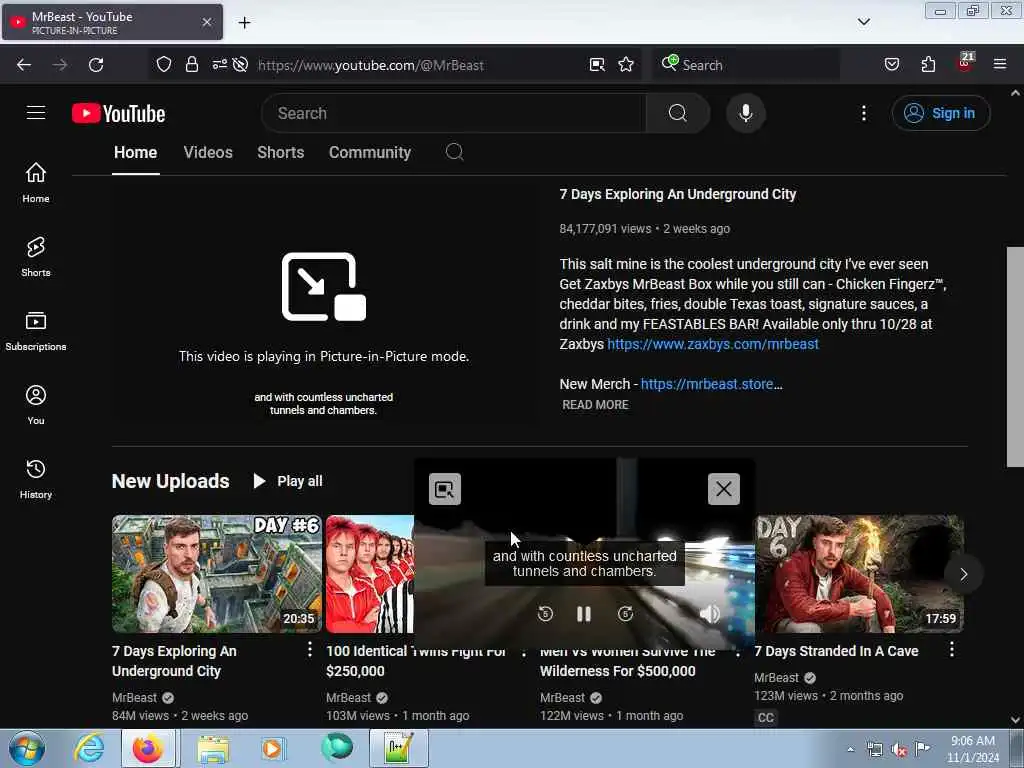Open Home in the left sidebar
This screenshot has width=1024, height=768.
click(36, 182)
